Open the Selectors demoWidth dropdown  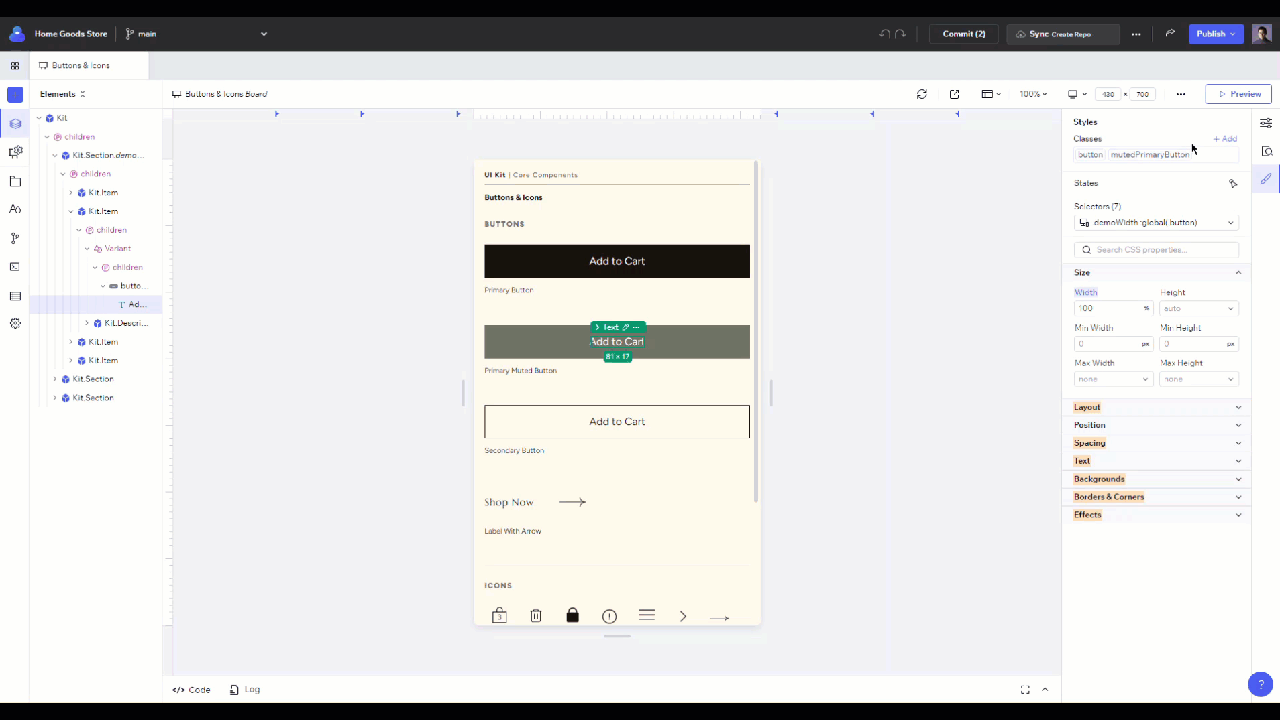1156,223
